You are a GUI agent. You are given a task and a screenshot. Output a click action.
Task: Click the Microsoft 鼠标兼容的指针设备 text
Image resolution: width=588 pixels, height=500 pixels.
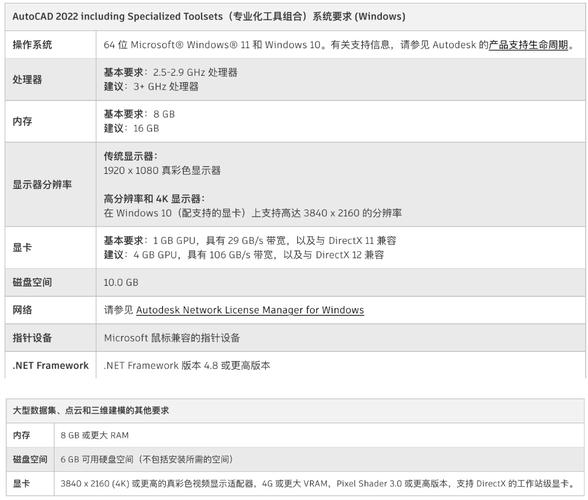pyautogui.click(x=172, y=338)
